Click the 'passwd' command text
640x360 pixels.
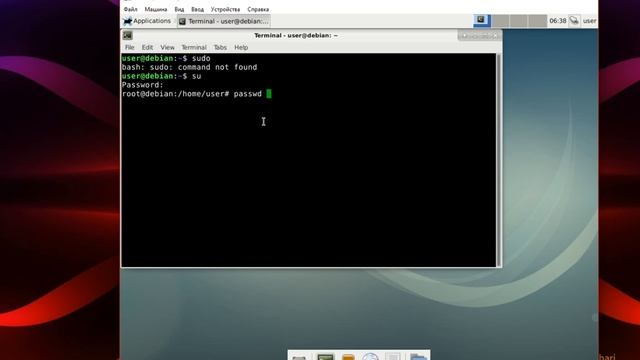pos(248,94)
